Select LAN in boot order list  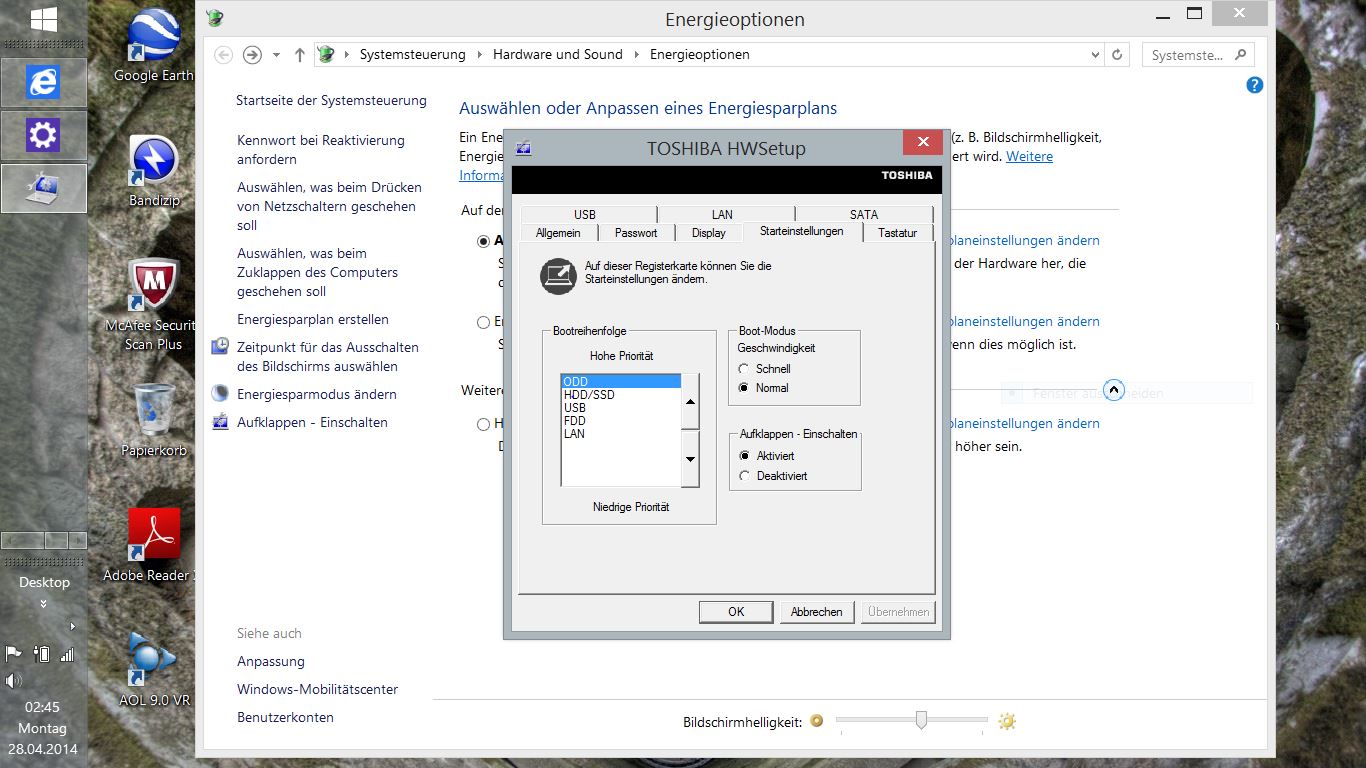621,434
